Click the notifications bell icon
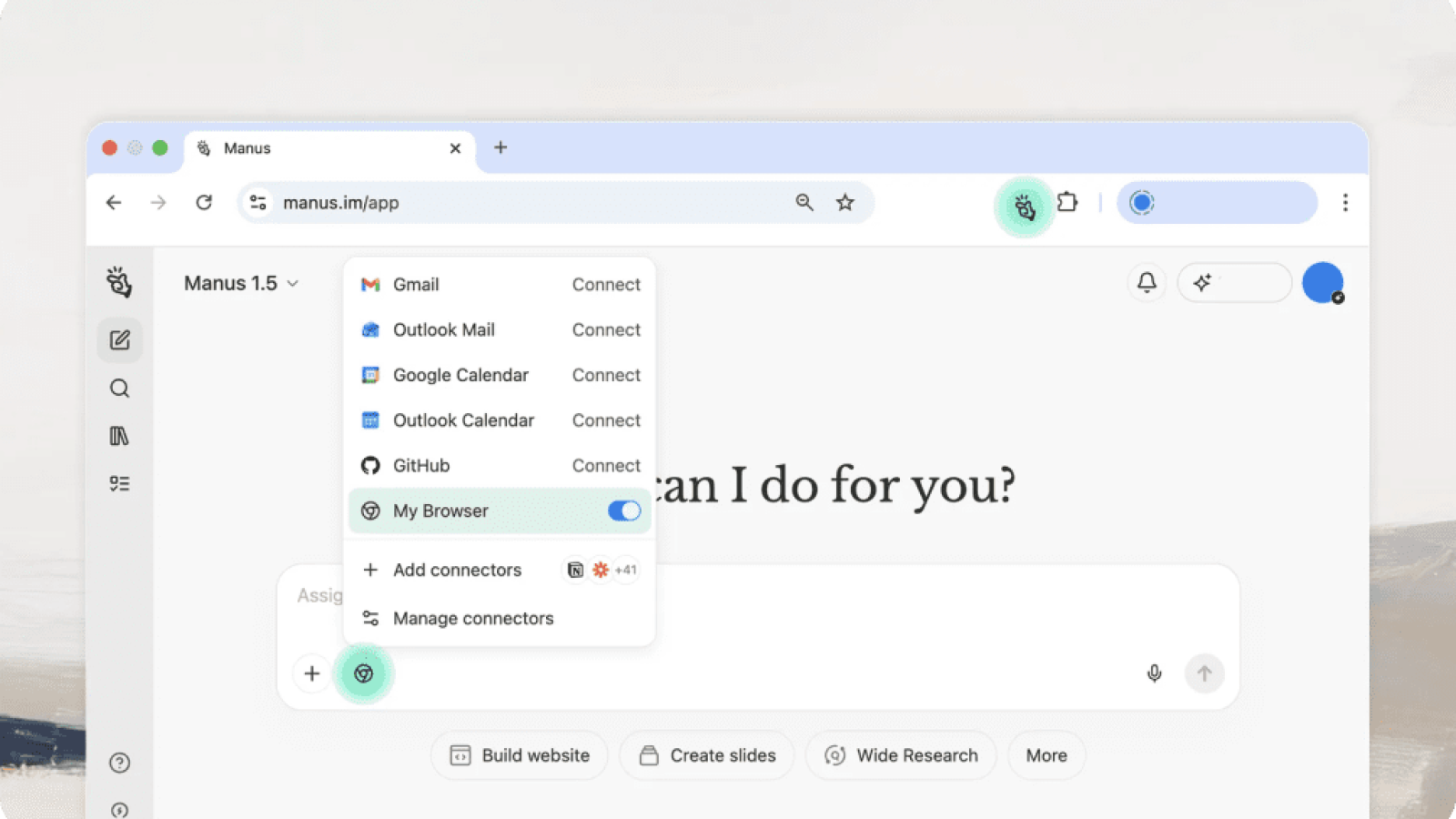 pyautogui.click(x=1147, y=283)
